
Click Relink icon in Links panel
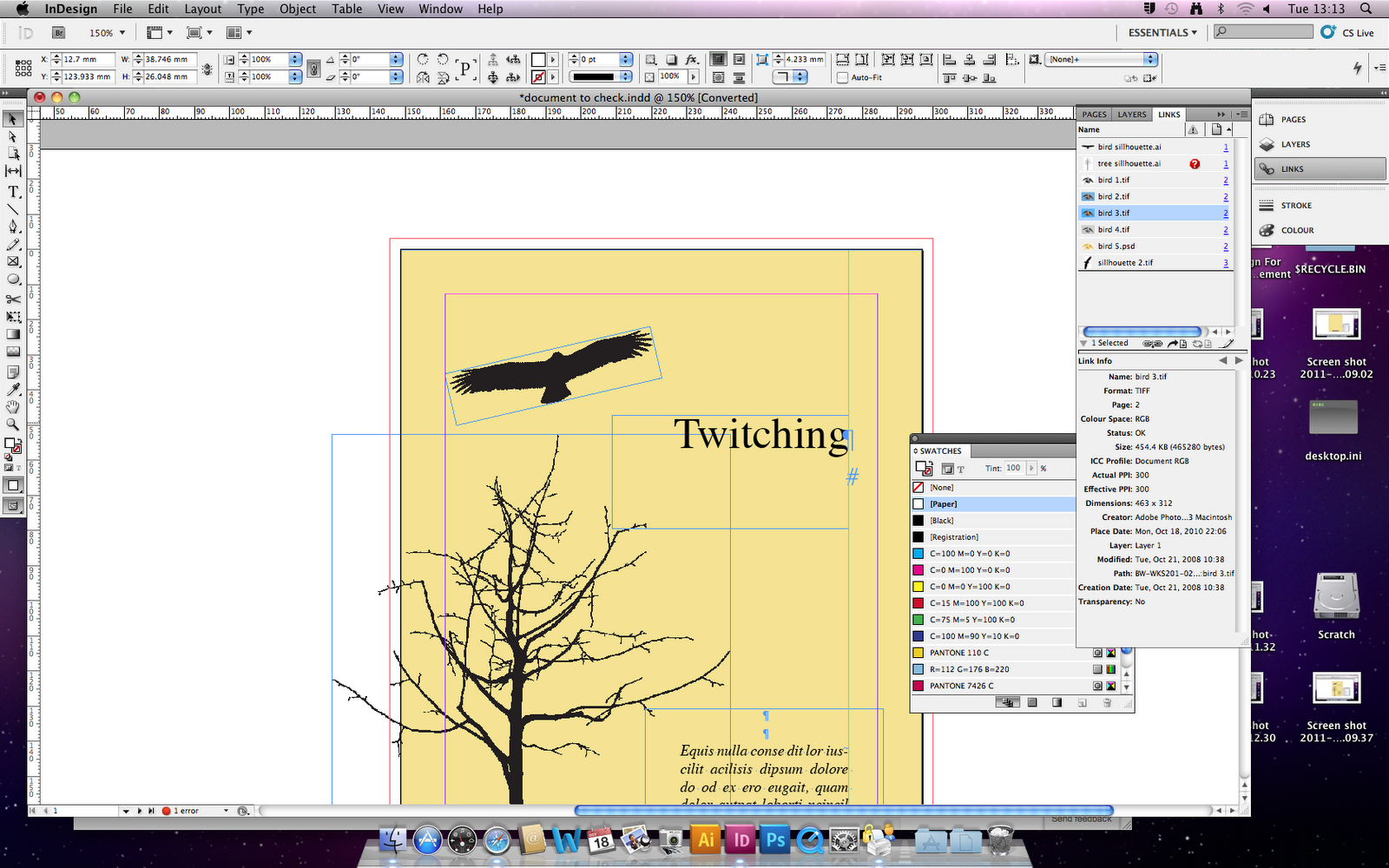click(x=1153, y=344)
